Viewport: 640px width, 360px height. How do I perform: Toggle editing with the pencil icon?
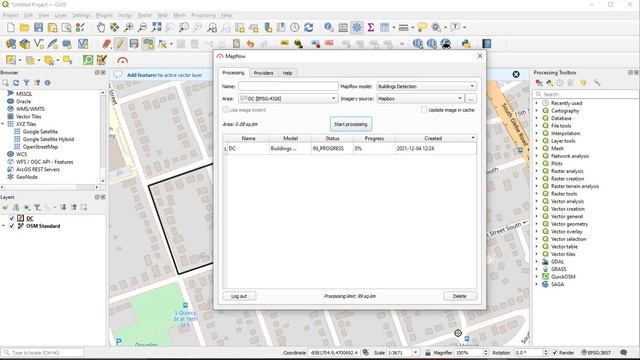(120, 44)
